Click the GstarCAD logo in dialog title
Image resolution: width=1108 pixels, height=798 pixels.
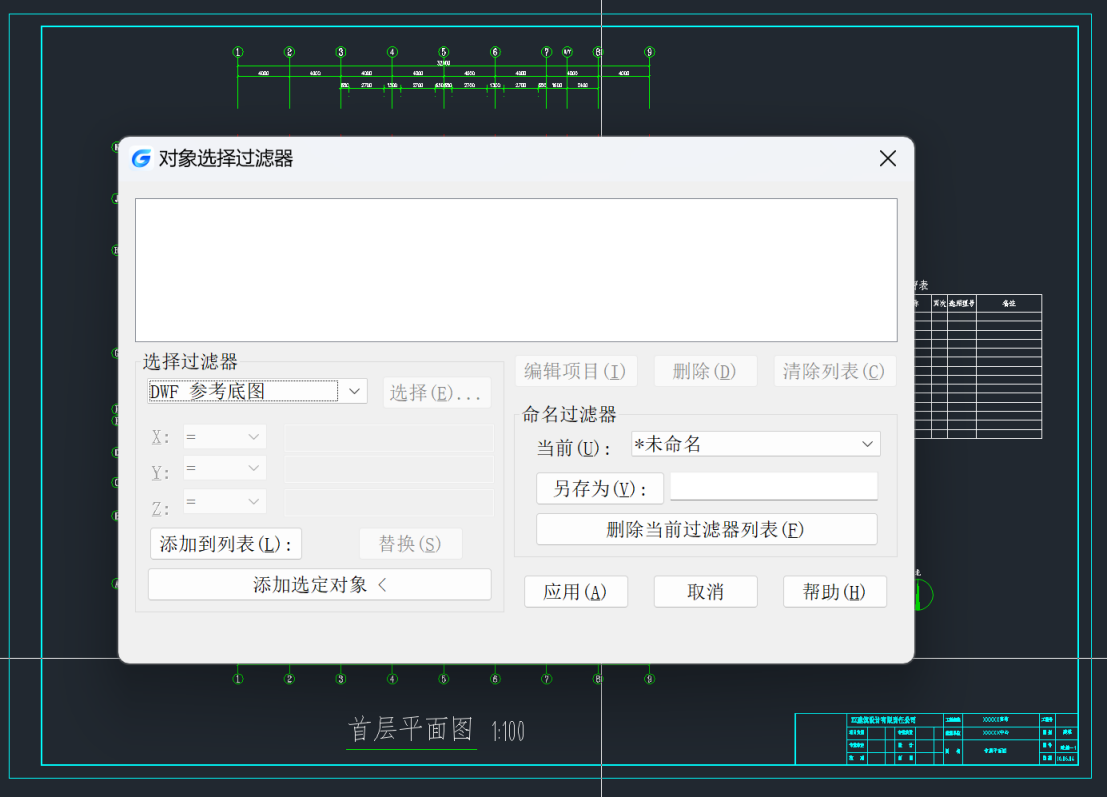(x=141, y=159)
